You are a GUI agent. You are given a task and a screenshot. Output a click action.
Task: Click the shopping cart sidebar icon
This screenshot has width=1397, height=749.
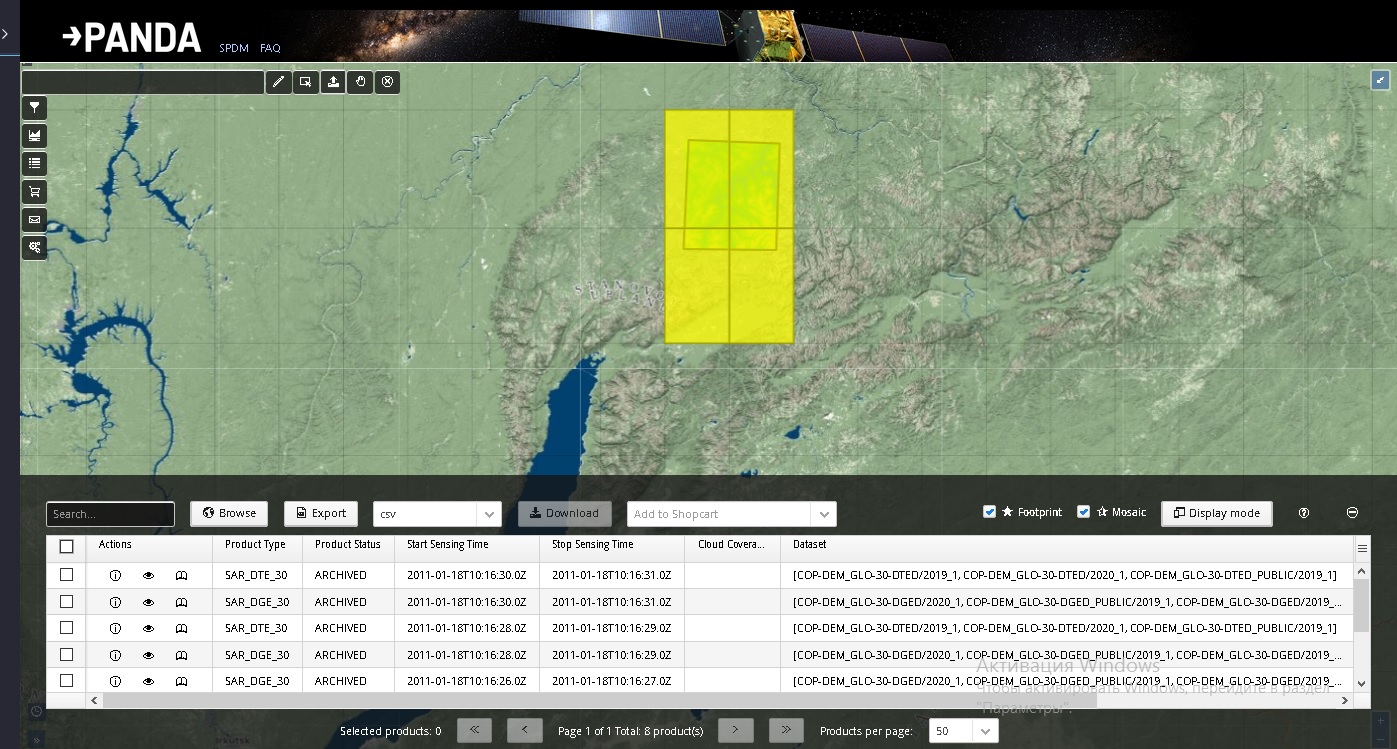34,192
